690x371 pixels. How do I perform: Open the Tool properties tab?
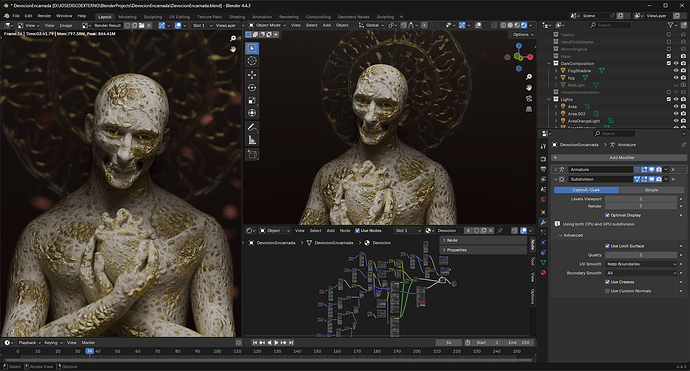pyautogui.click(x=543, y=146)
